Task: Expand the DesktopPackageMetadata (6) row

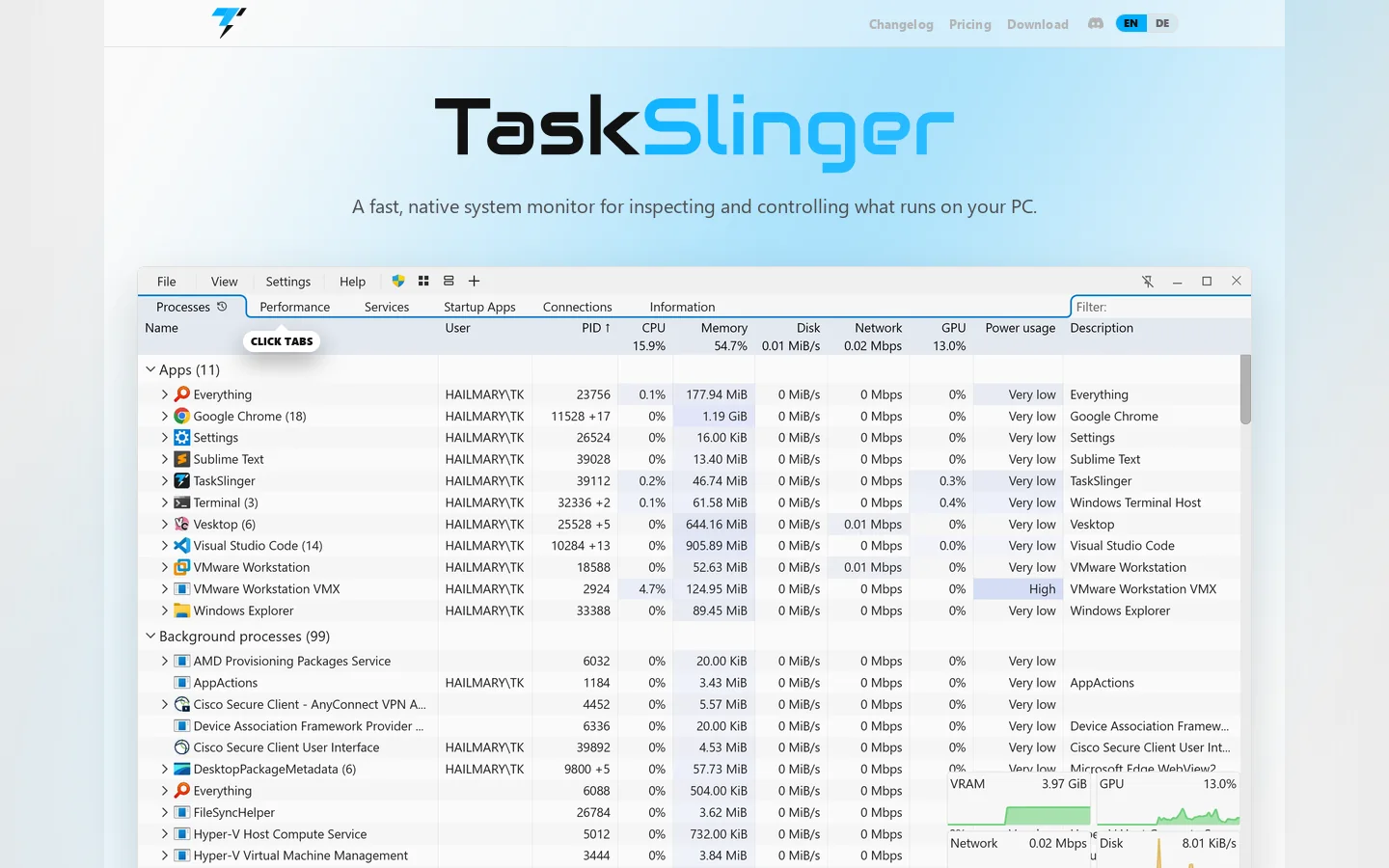Action: [x=165, y=769]
